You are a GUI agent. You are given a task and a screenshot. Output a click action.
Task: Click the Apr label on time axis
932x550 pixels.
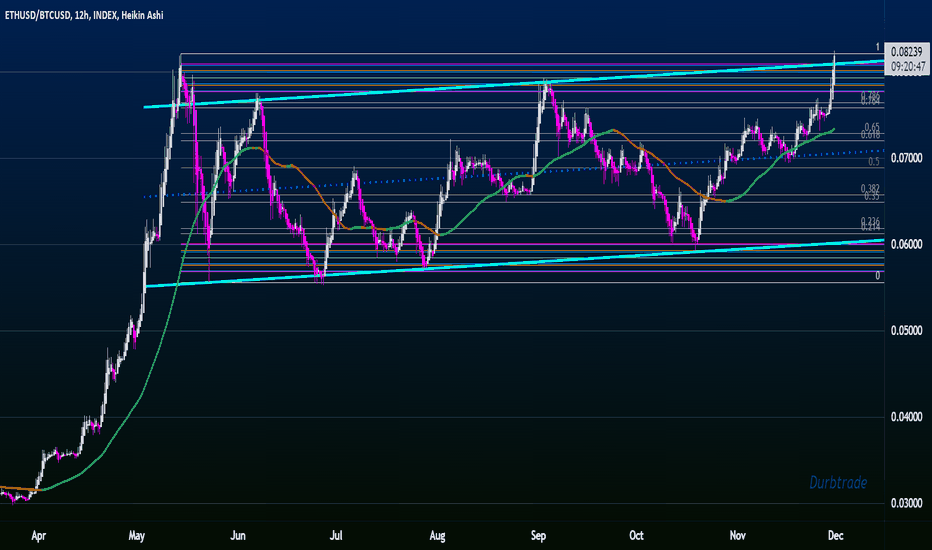pyautogui.click(x=38, y=536)
